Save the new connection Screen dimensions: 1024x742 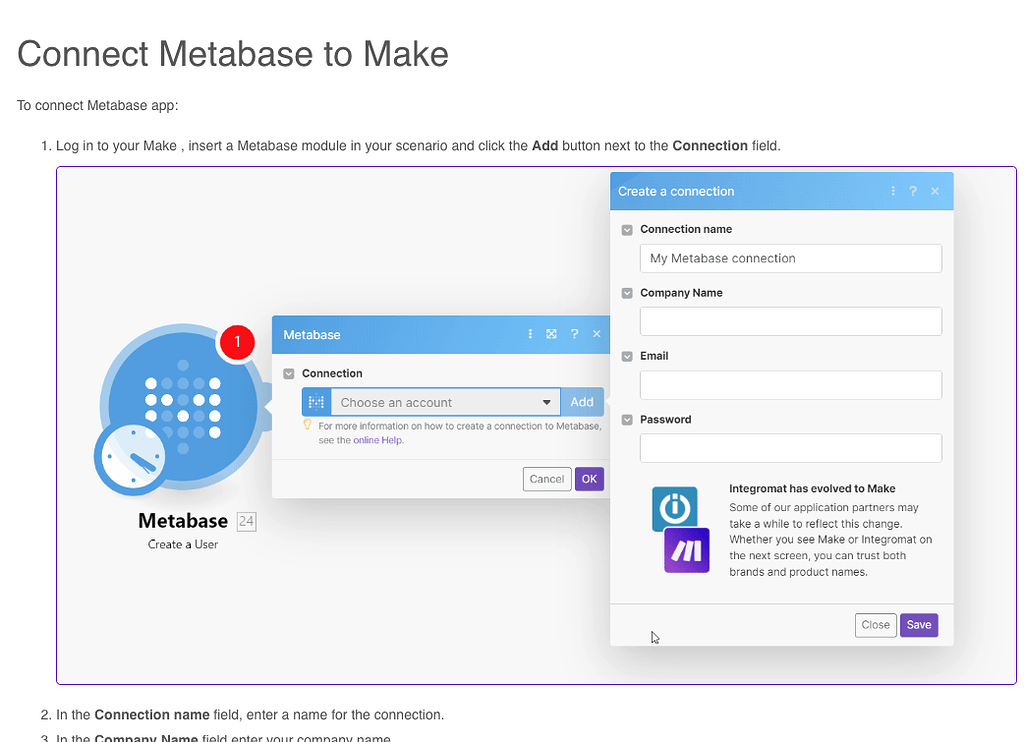coord(918,624)
